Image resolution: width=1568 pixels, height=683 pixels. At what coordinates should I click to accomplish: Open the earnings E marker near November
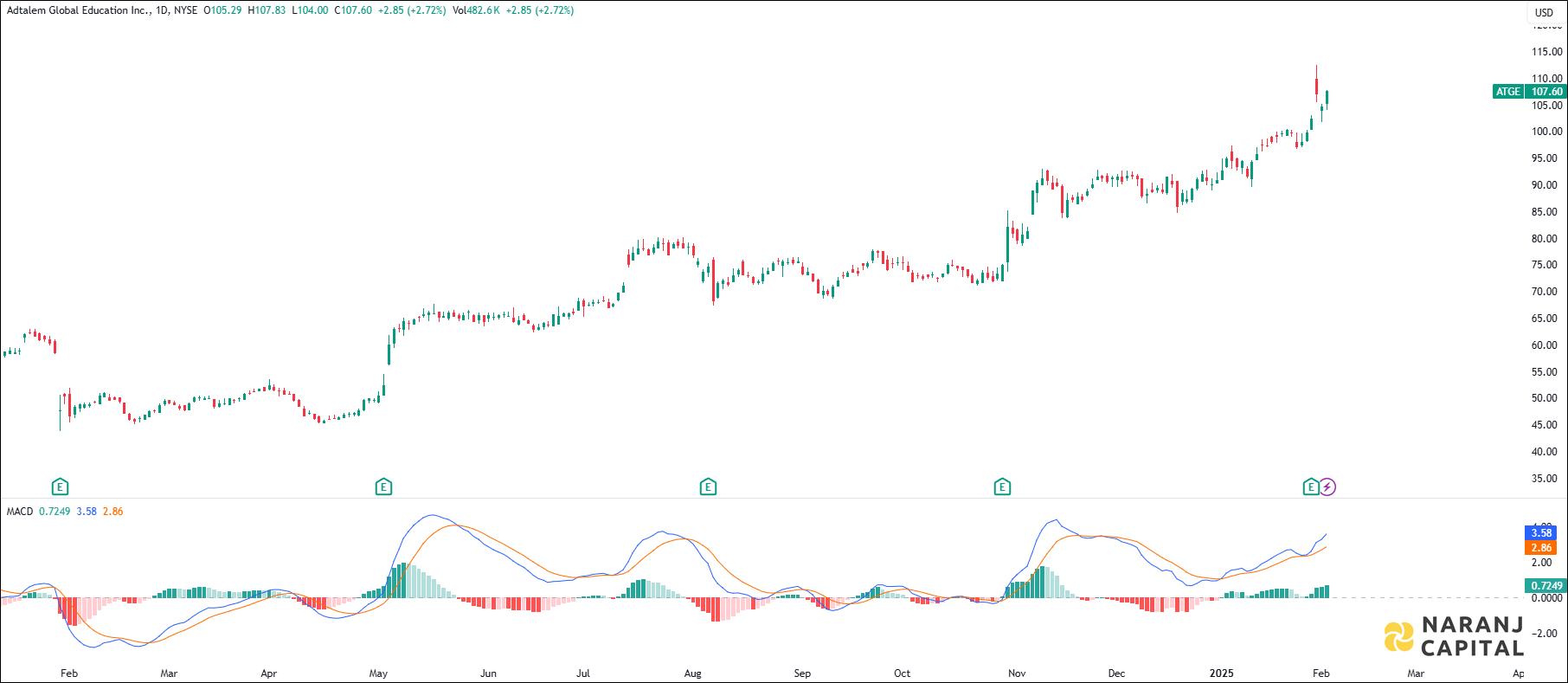(1002, 487)
